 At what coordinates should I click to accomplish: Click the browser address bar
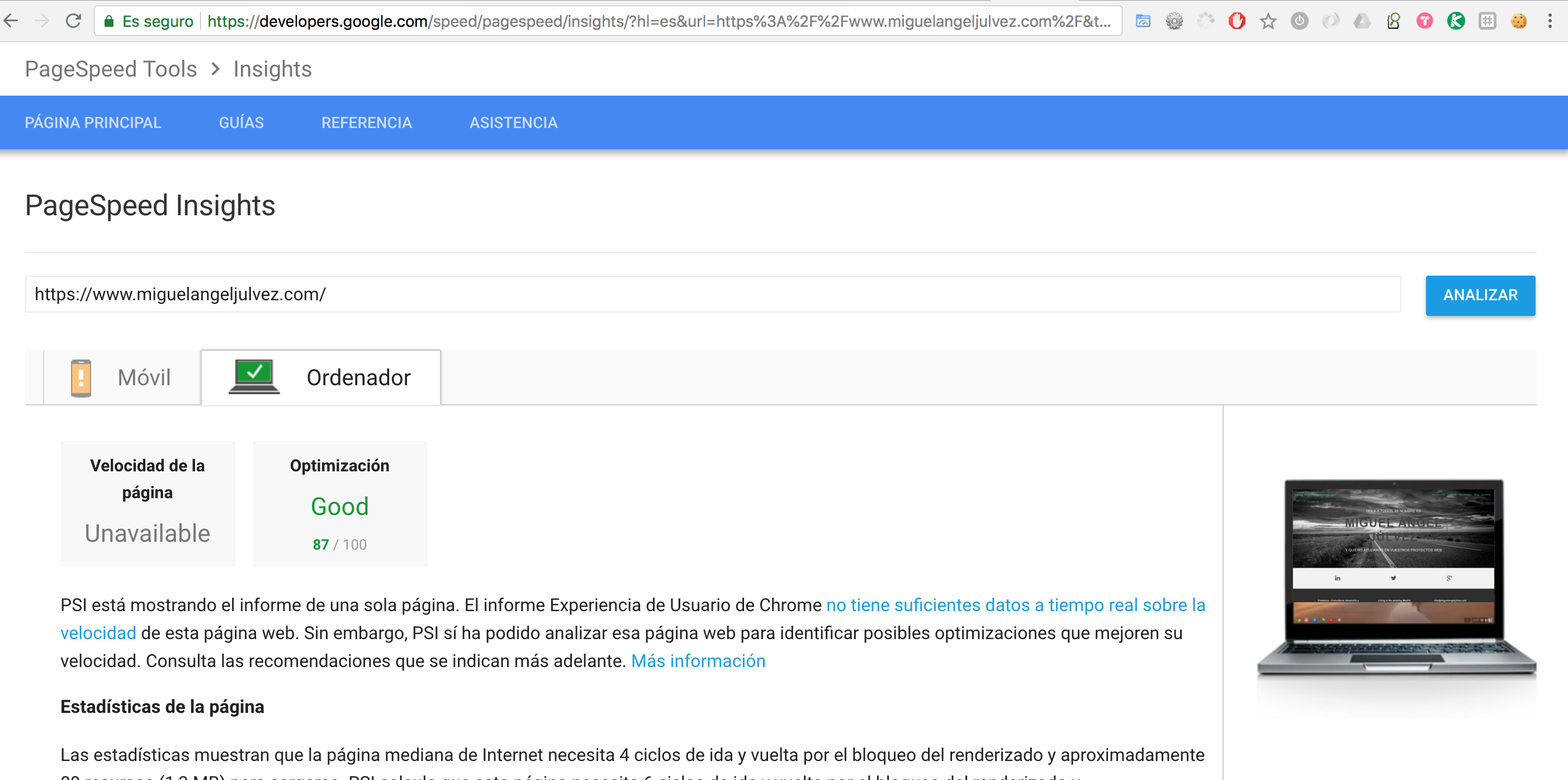point(609,21)
